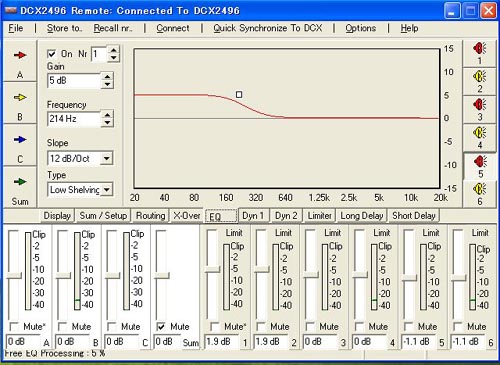
Task: Click the Connect menu item
Action: click(173, 28)
